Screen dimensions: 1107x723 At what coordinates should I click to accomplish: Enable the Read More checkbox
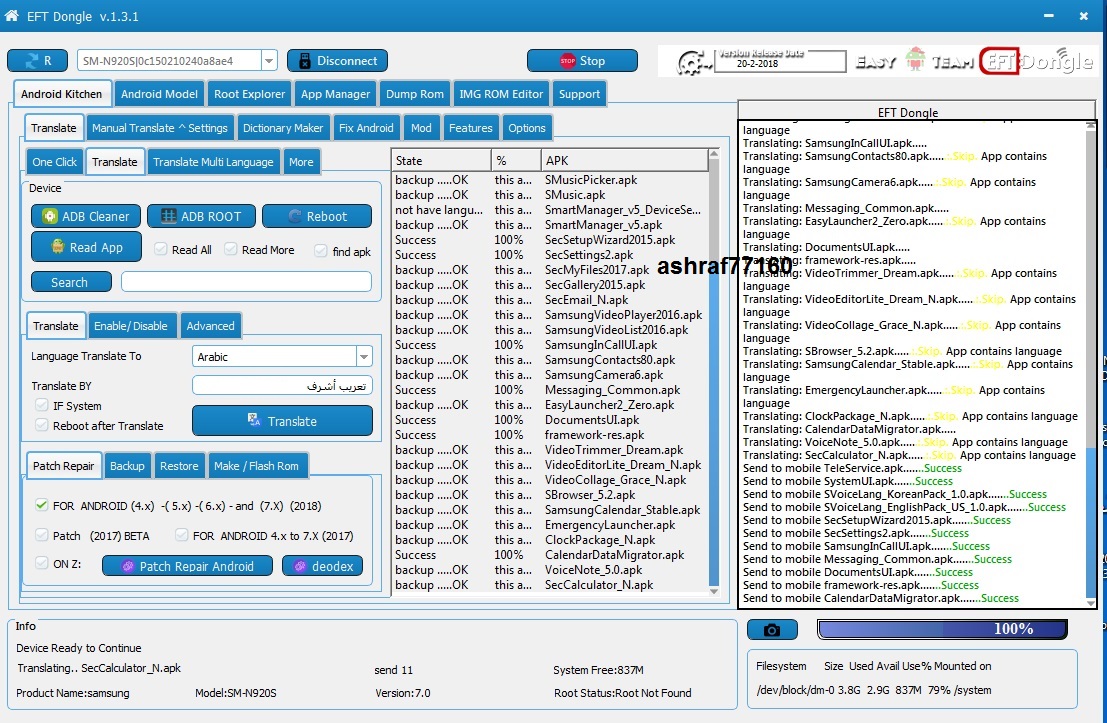[x=231, y=249]
